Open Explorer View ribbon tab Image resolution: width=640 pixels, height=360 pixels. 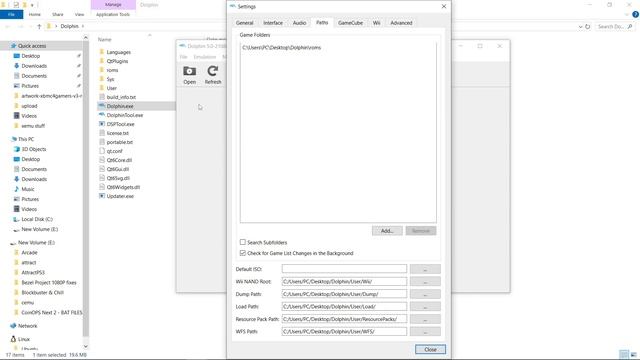[79, 14]
